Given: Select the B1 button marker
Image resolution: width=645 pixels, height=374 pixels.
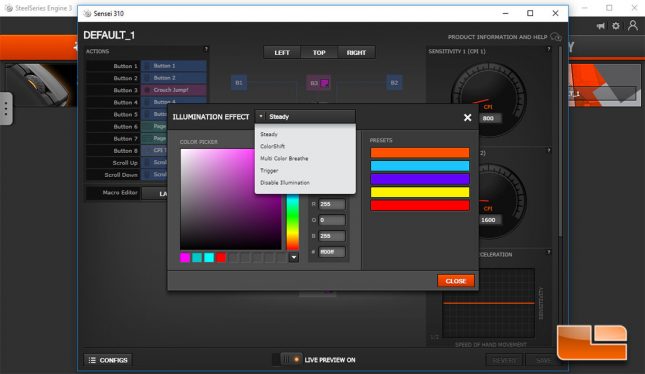Looking at the screenshot, I should coord(239,83).
